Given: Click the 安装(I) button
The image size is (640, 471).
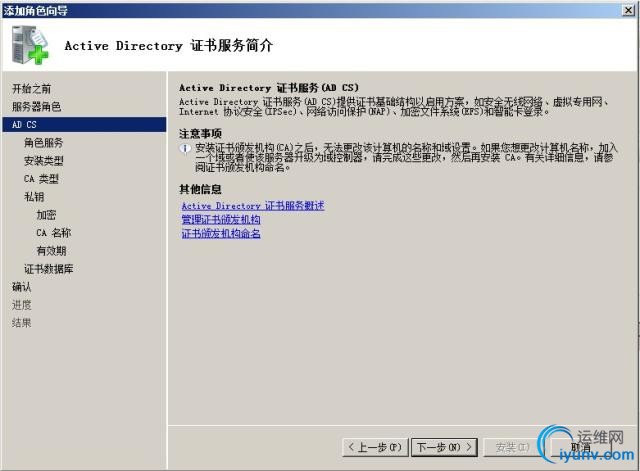Looking at the screenshot, I should (512, 447).
